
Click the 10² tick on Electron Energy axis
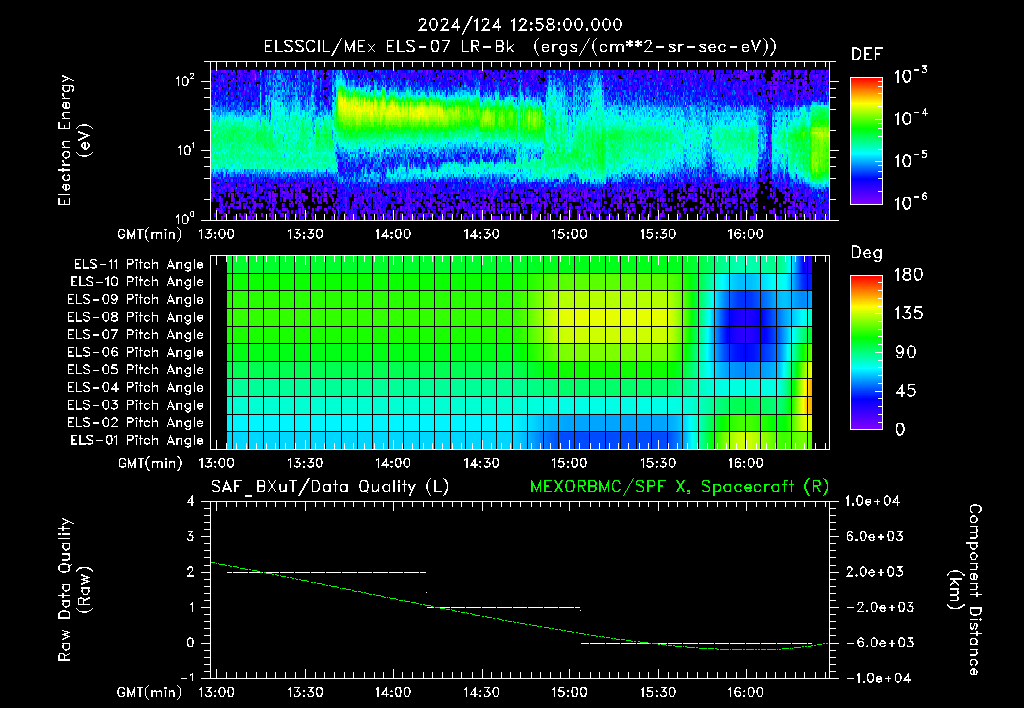click(185, 81)
